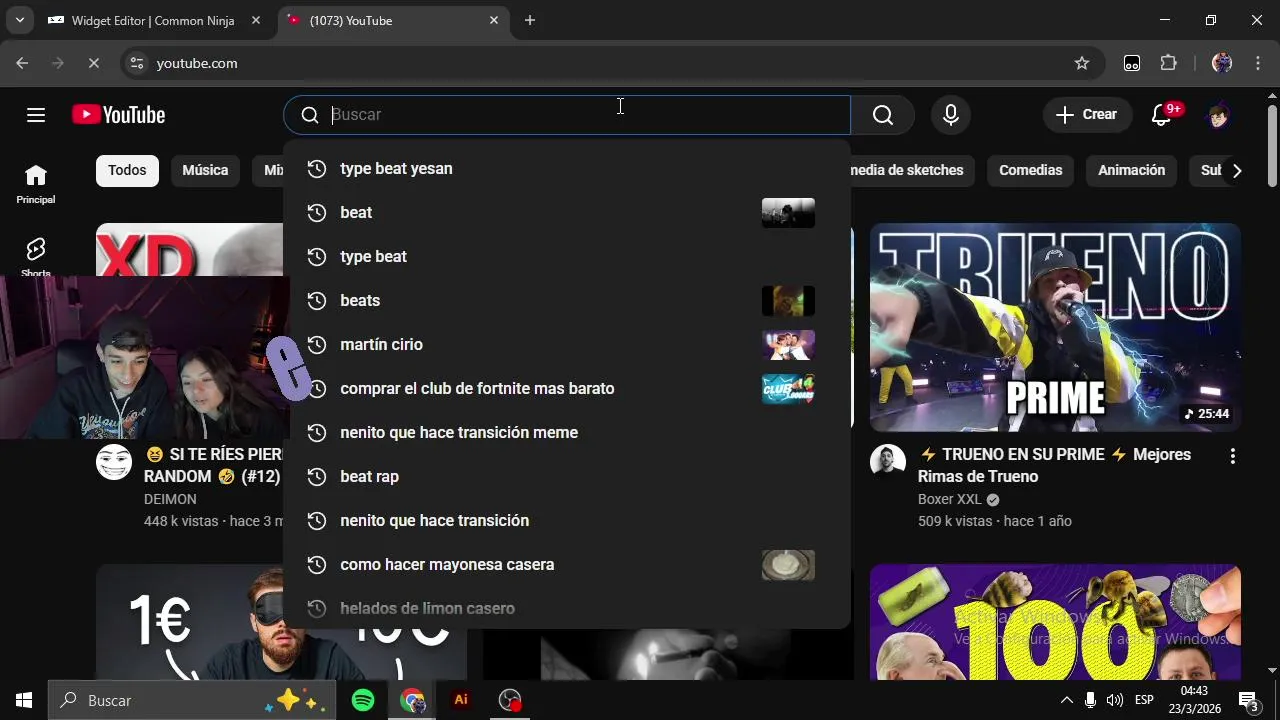
Task: Open the Chrome profile avatar
Action: point(1222,63)
